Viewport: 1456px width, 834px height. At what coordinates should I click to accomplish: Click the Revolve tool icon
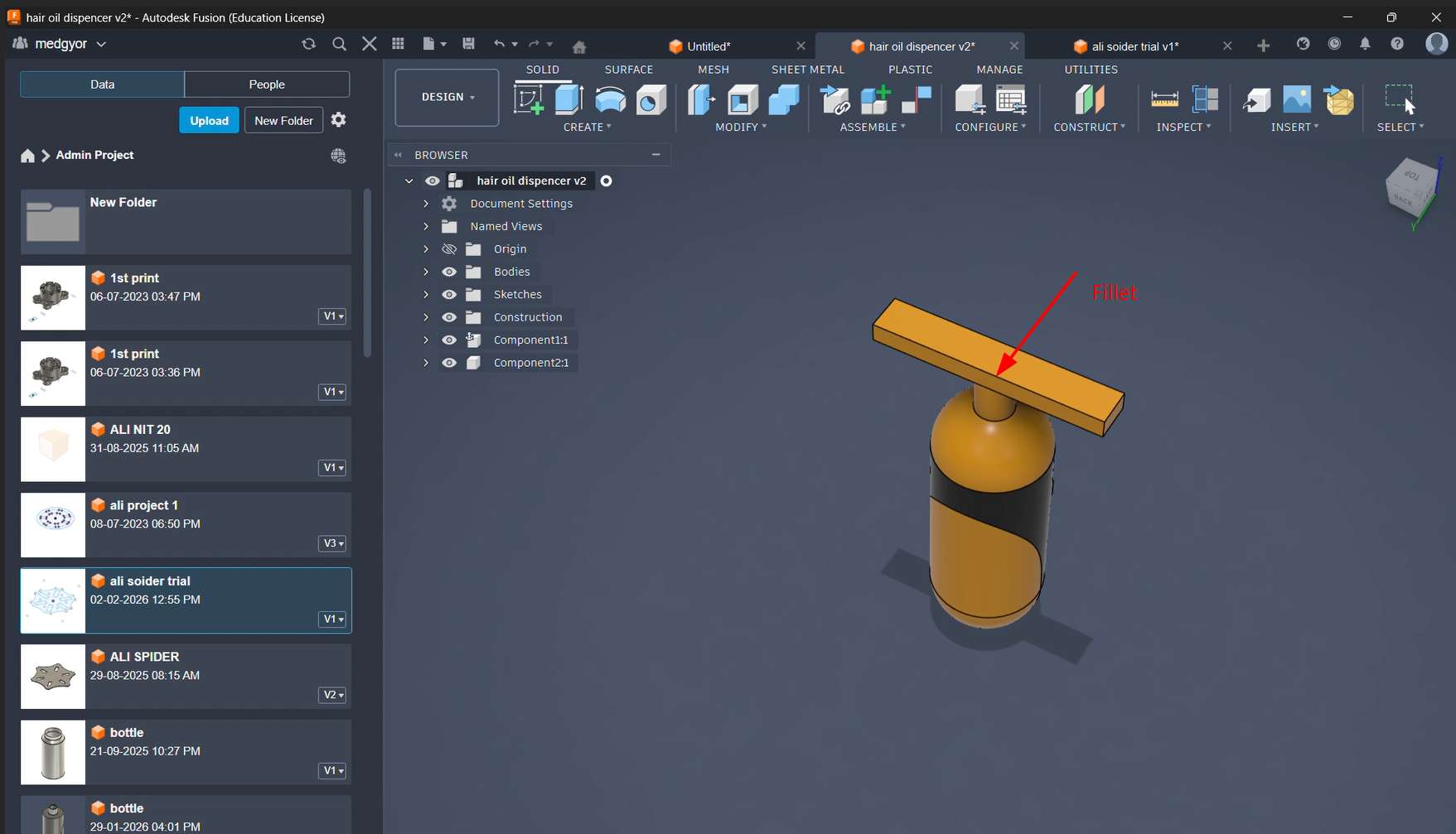click(610, 100)
